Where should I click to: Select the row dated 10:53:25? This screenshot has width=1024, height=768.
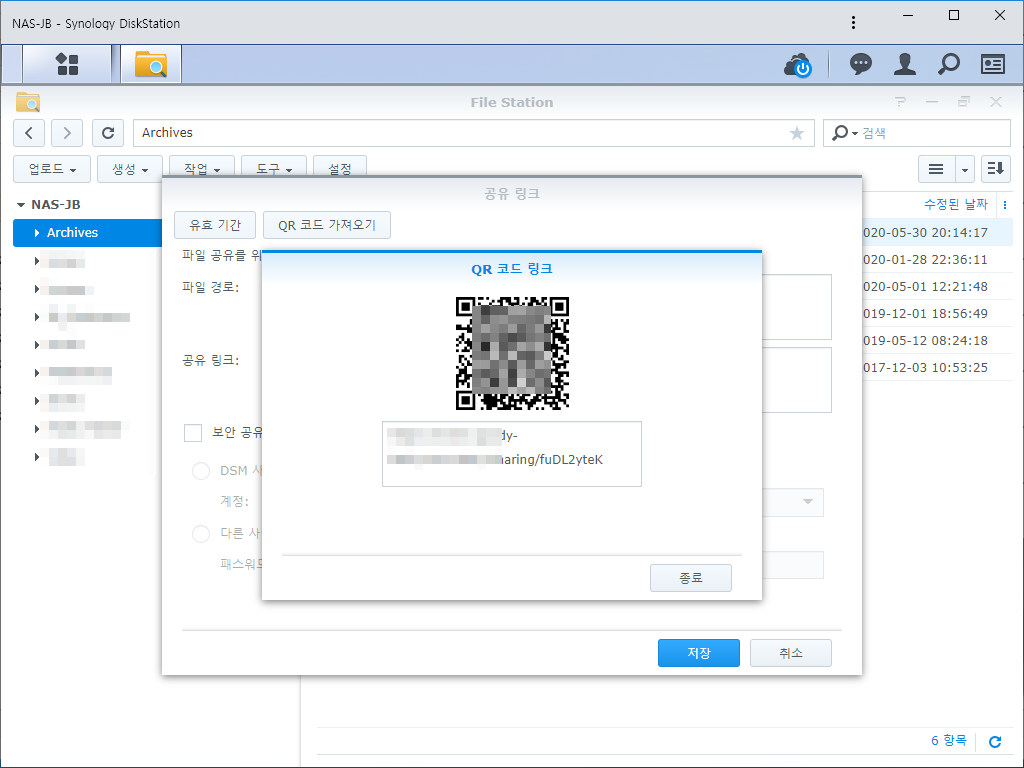tap(937, 368)
